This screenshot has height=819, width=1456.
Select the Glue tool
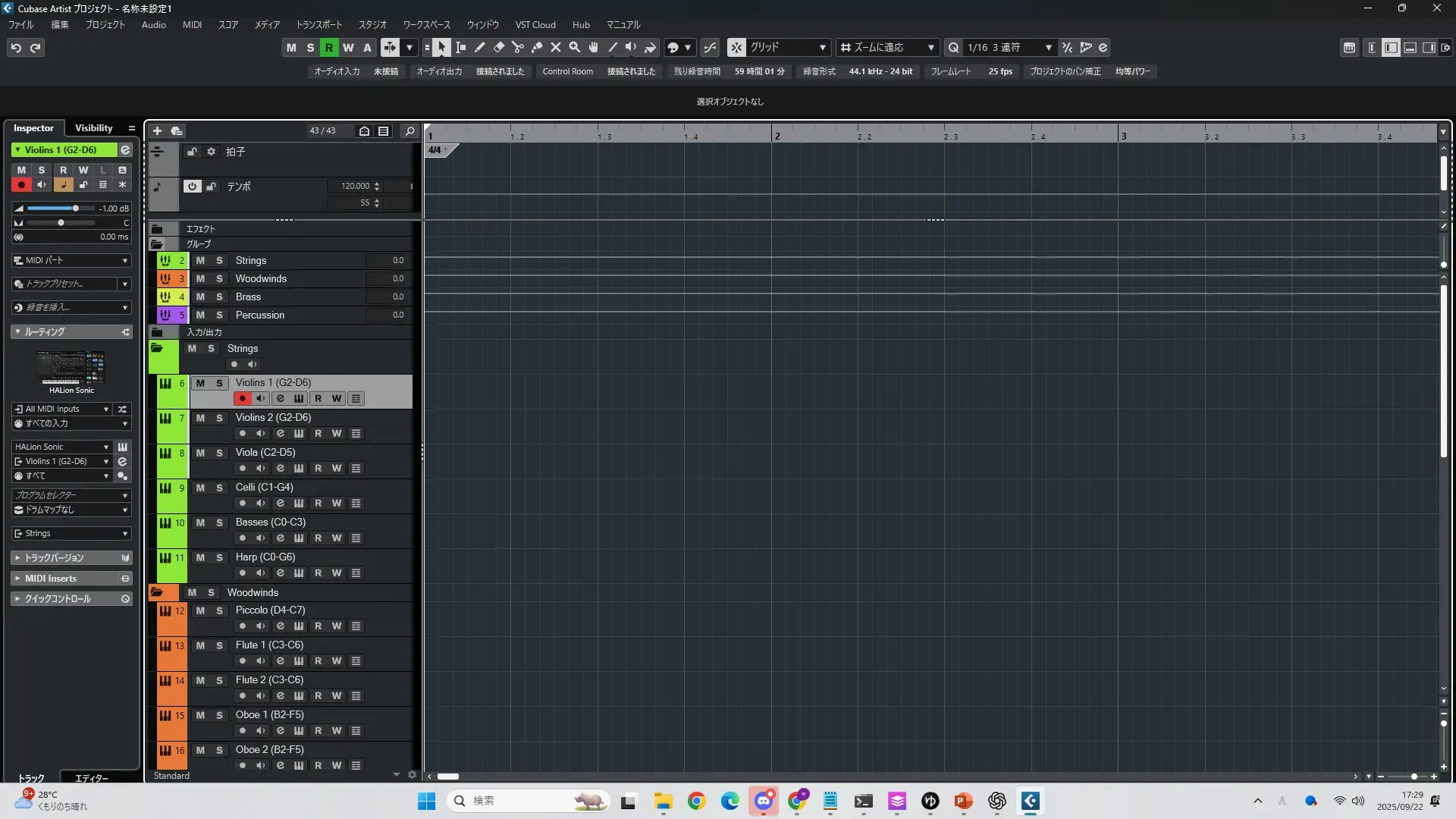point(537,48)
